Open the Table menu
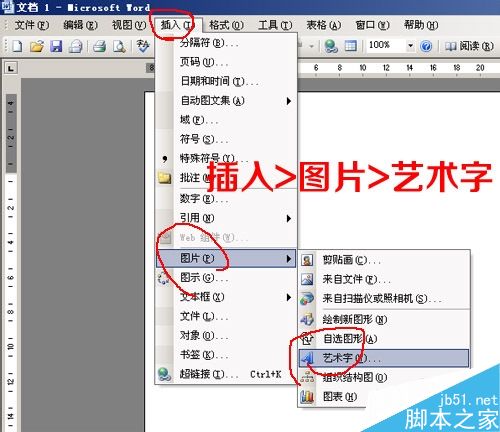The width and height of the screenshot is (500, 432). click(324, 25)
